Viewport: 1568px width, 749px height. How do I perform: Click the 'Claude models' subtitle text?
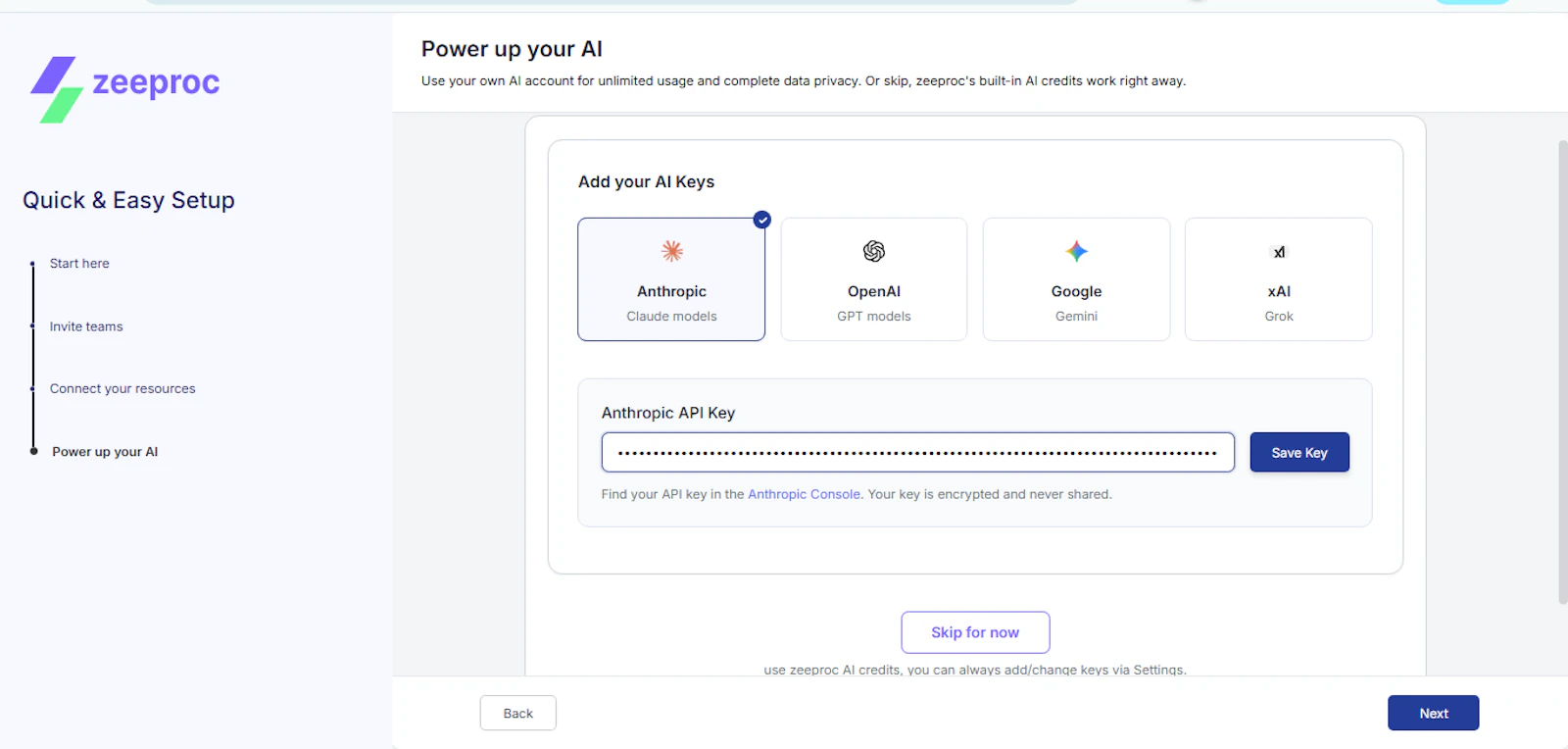pyautogui.click(x=671, y=316)
